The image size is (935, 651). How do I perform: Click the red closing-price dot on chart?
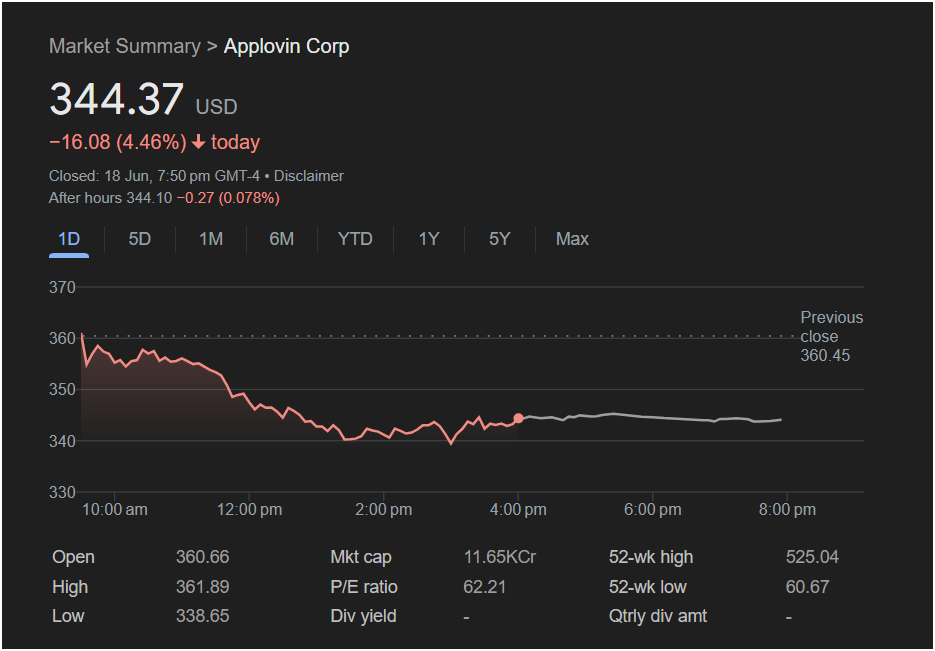pyautogui.click(x=518, y=418)
